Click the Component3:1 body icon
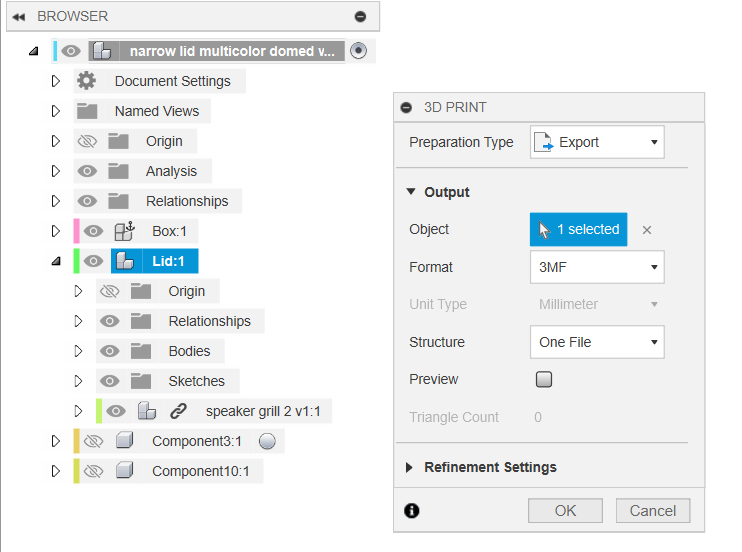This screenshot has height=552, width=742. (124, 441)
